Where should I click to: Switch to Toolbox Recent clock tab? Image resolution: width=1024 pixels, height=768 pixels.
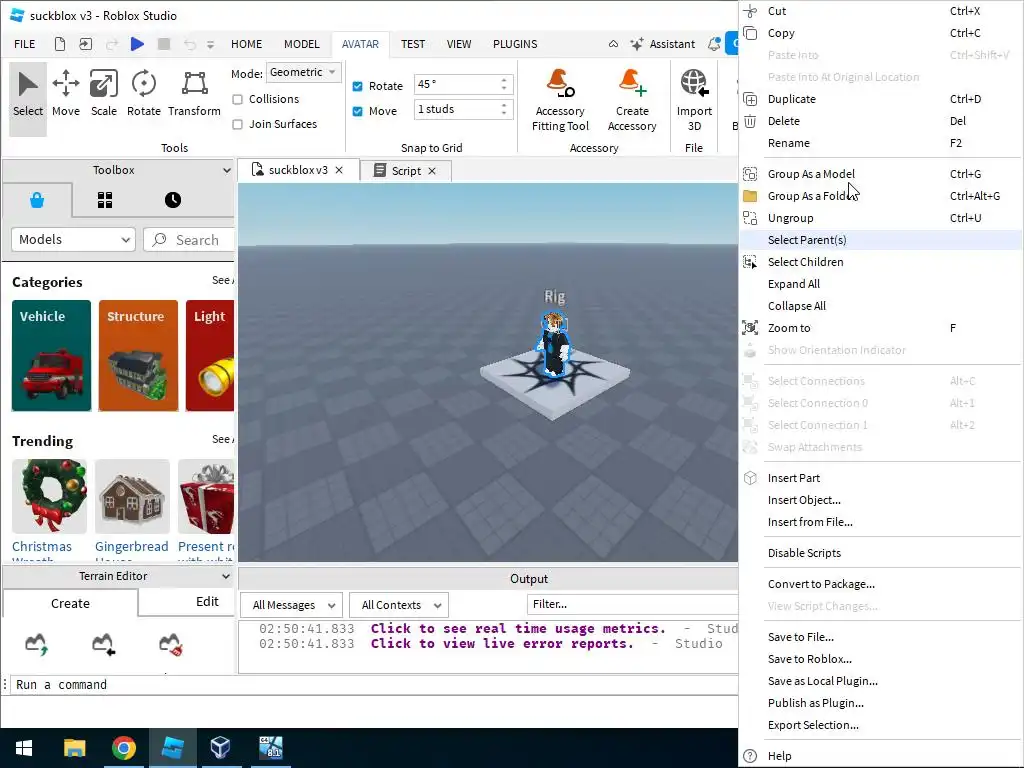click(172, 200)
